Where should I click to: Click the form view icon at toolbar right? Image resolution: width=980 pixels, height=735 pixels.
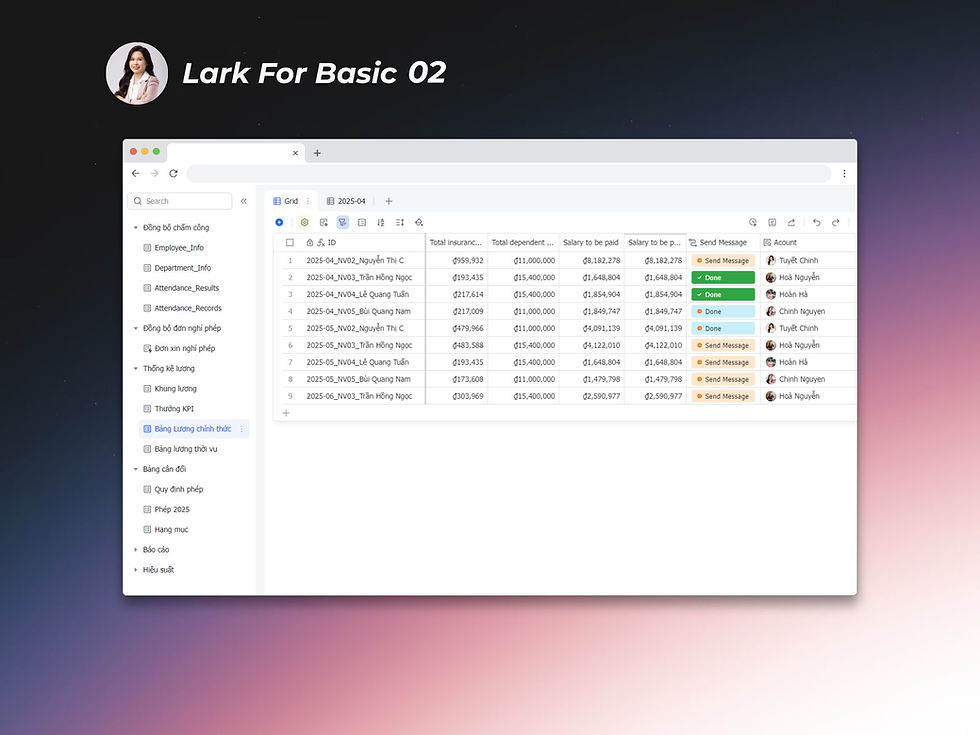click(772, 222)
